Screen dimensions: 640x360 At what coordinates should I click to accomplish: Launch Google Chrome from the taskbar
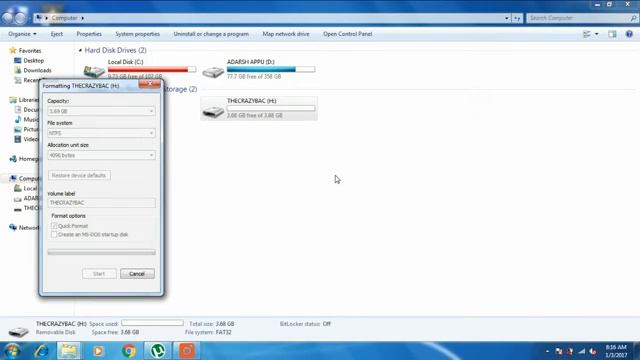click(129, 351)
